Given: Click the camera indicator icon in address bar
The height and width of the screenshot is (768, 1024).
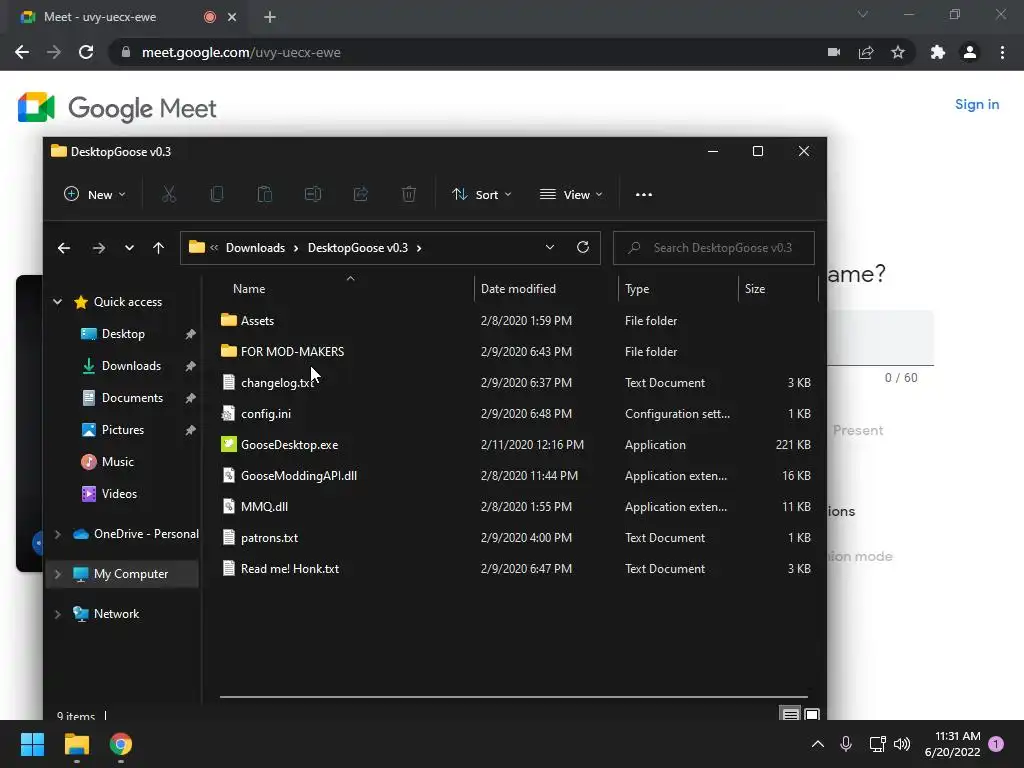Looking at the screenshot, I should [x=834, y=52].
